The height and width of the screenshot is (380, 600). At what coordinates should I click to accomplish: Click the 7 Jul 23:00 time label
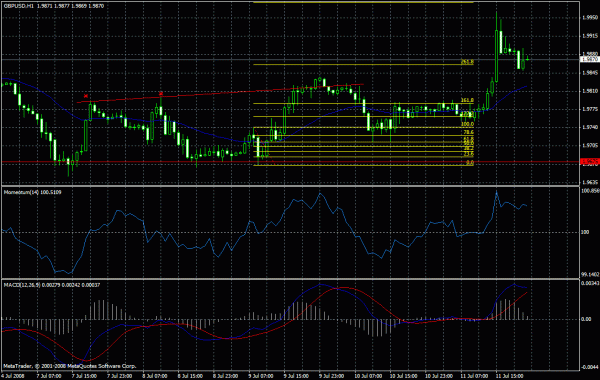coord(119,376)
